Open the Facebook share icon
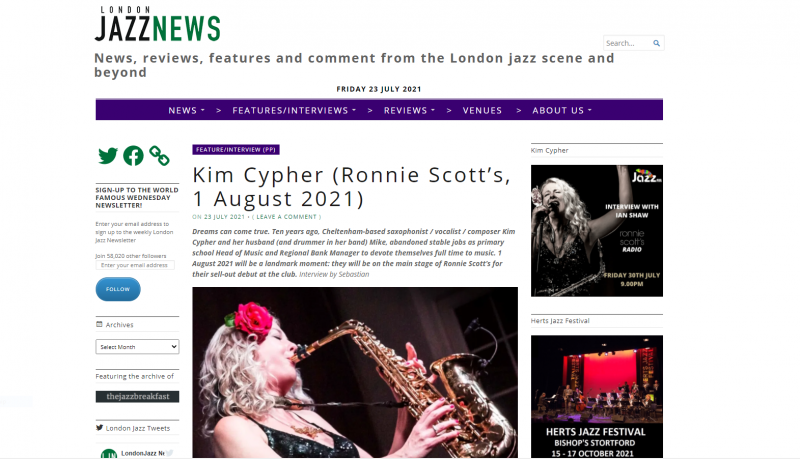Viewport: 800px width, 459px height. point(133,156)
